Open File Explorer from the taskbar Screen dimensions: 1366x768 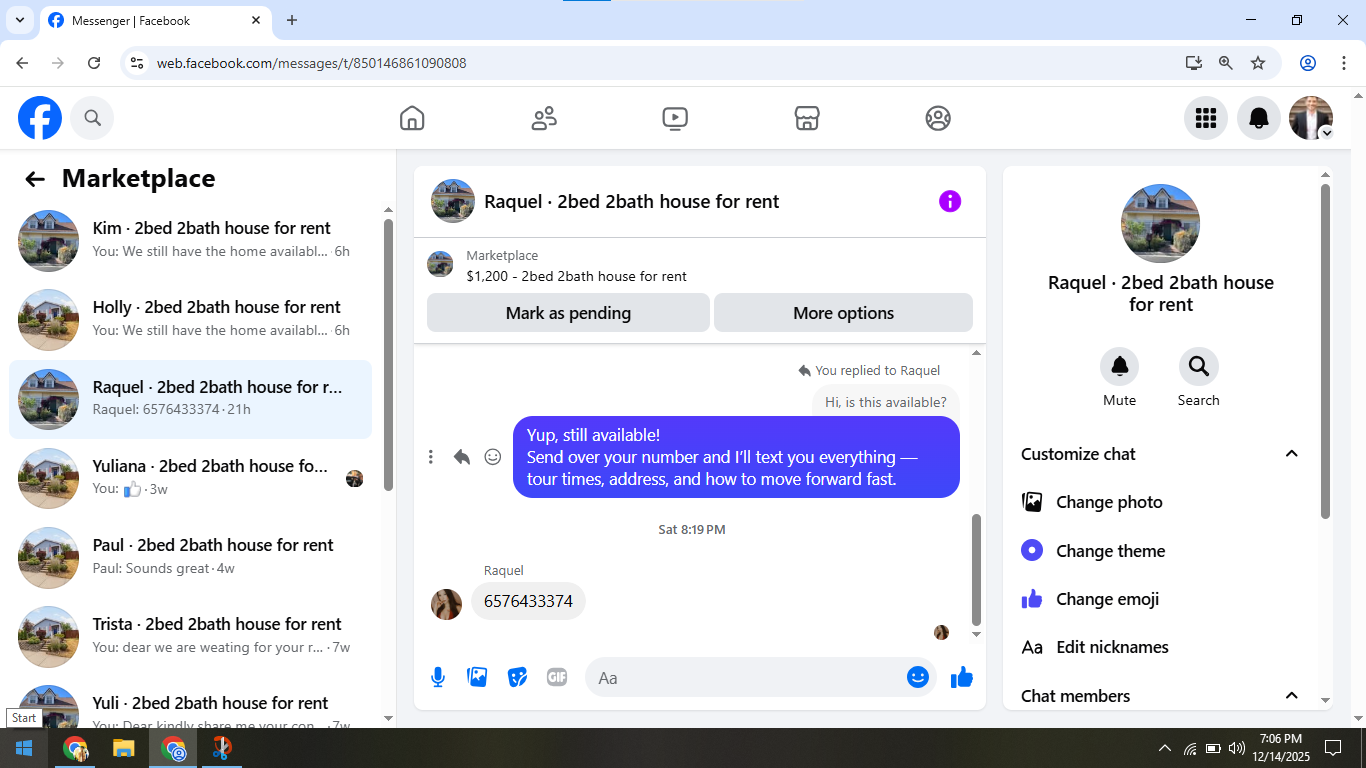[124, 748]
